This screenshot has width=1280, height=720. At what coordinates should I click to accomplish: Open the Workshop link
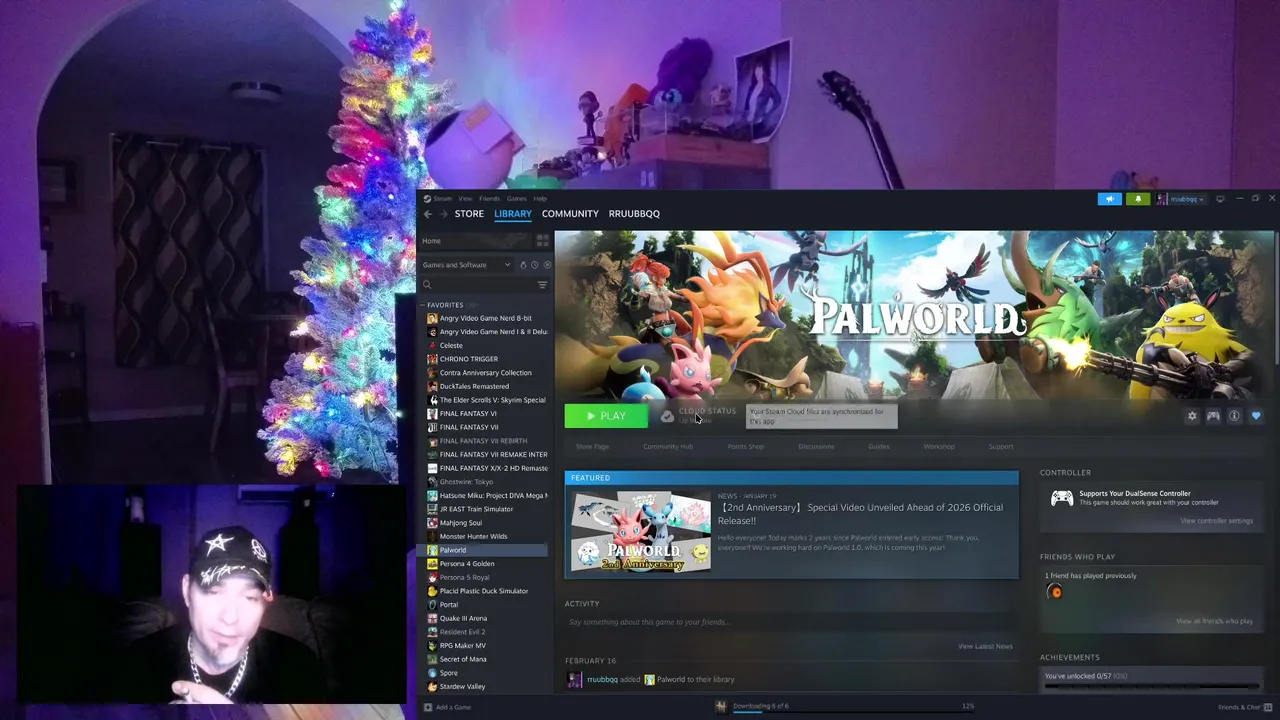click(x=939, y=447)
